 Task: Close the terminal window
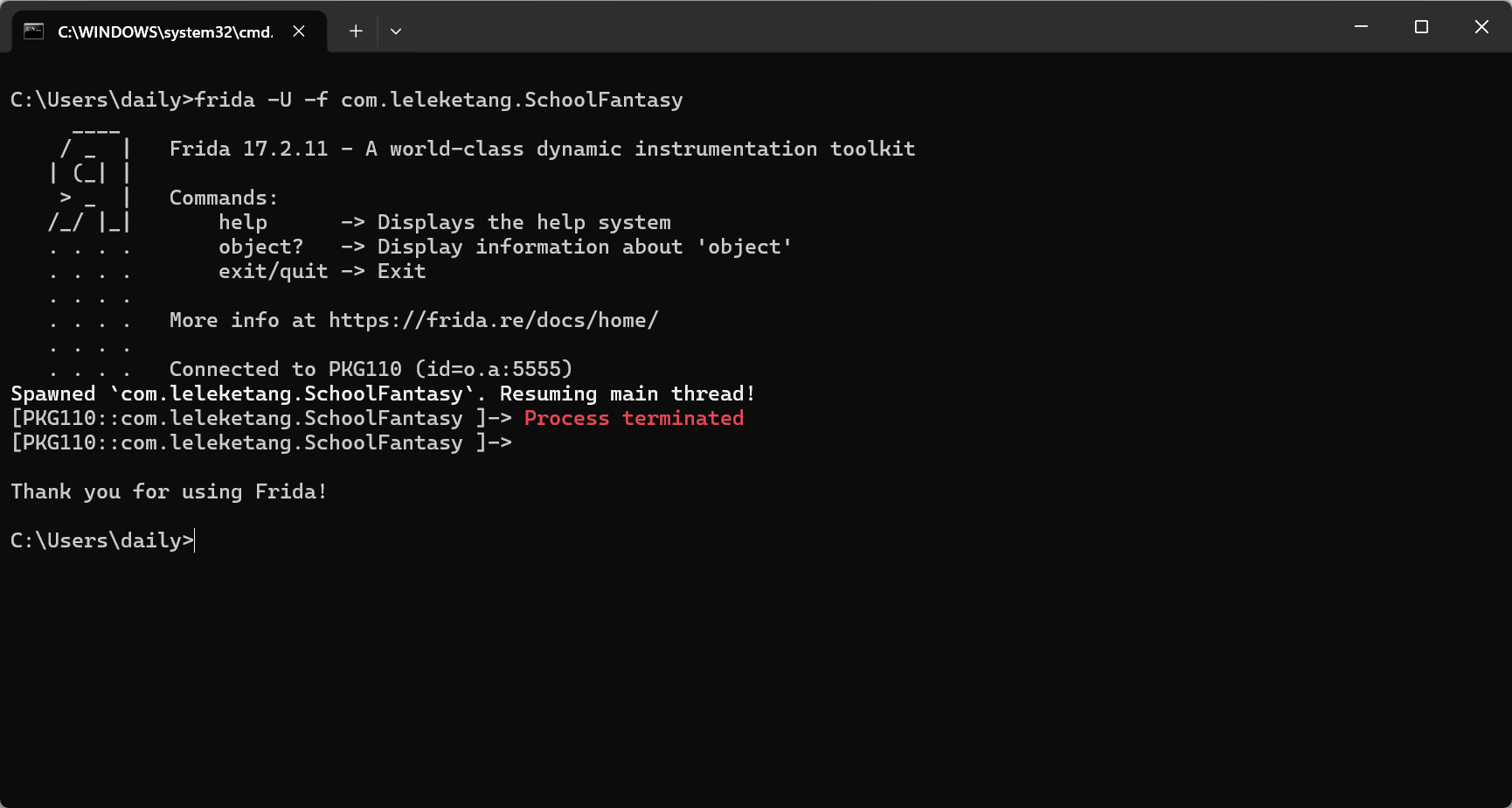(x=1481, y=27)
